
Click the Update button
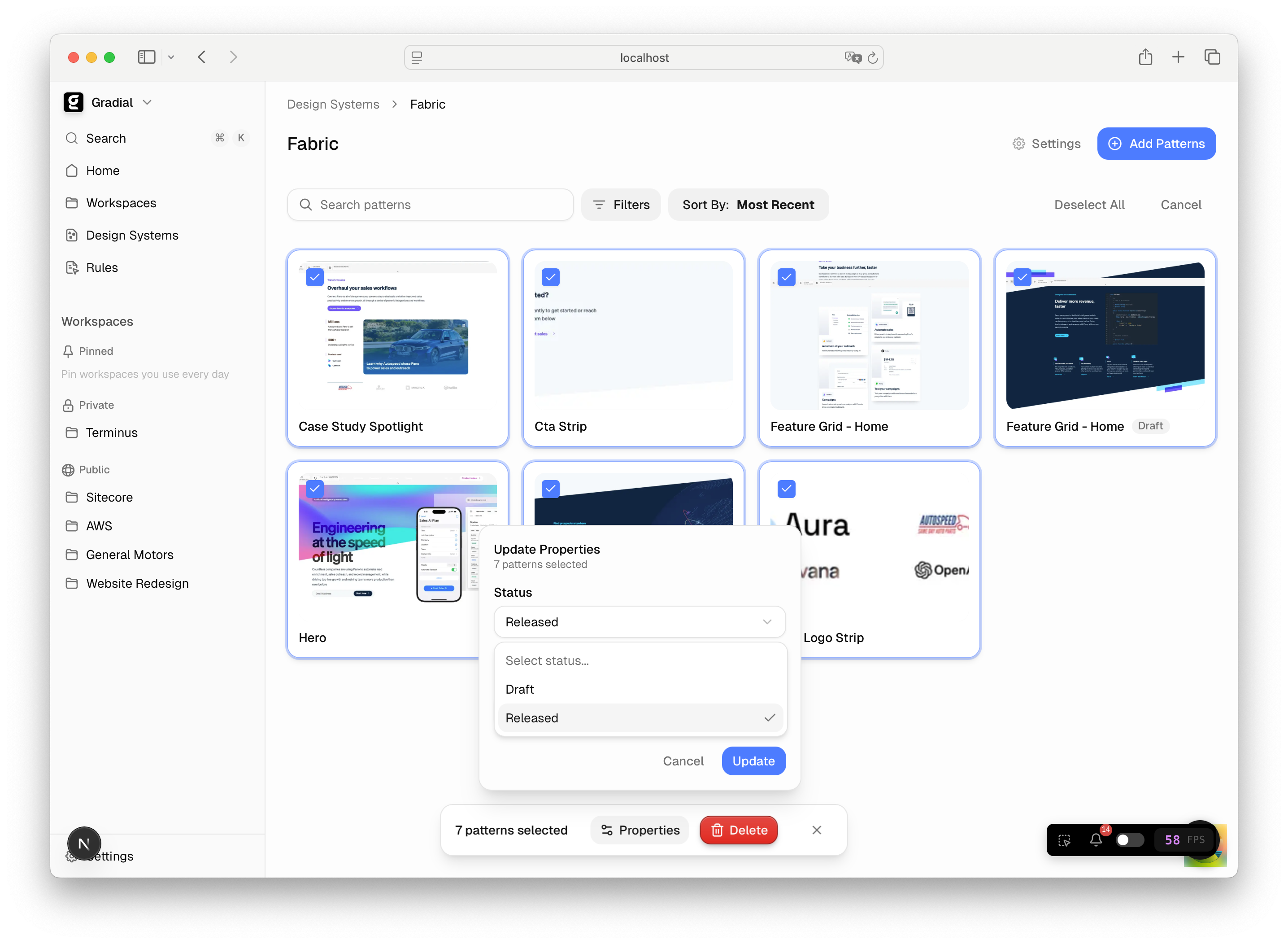tap(753, 760)
